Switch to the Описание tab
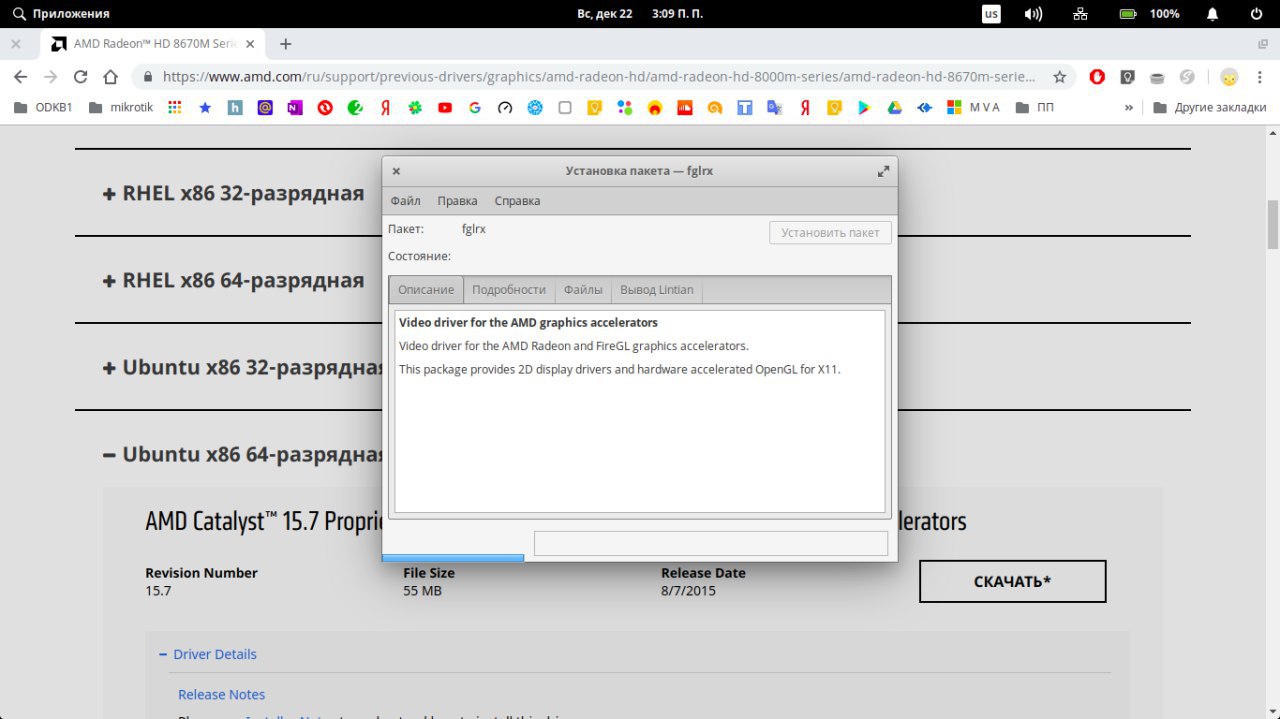 (426, 290)
